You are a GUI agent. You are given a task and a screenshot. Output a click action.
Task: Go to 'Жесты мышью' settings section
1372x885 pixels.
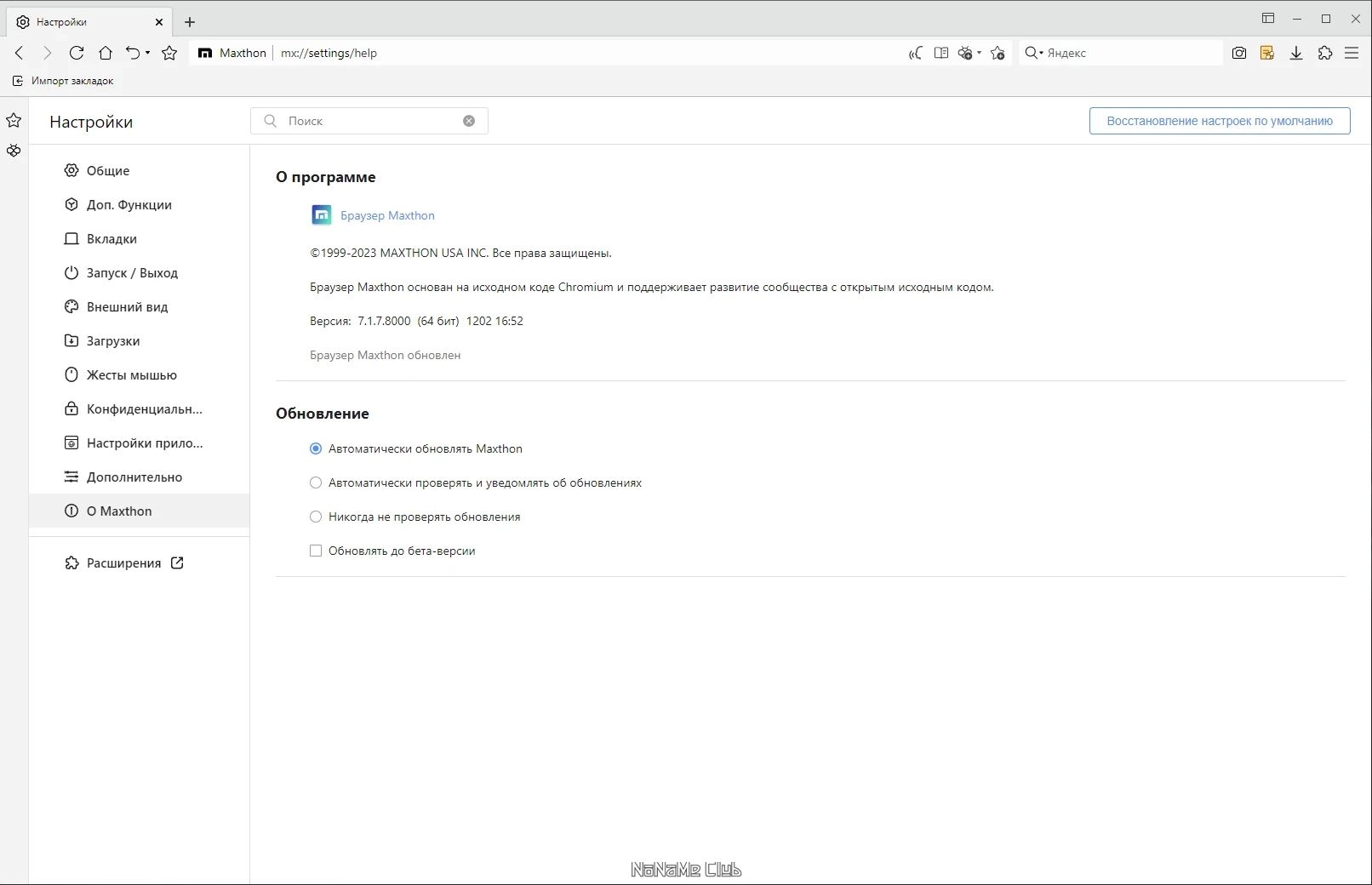pyautogui.click(x=131, y=374)
